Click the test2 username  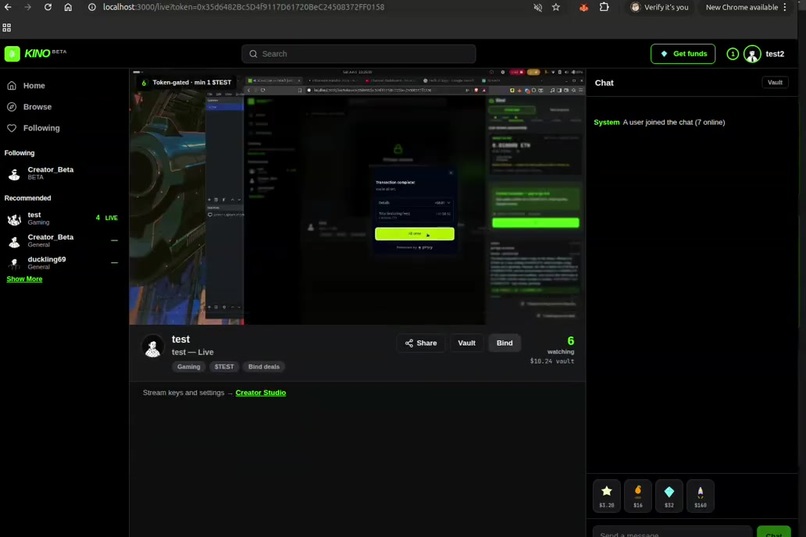click(x=775, y=53)
